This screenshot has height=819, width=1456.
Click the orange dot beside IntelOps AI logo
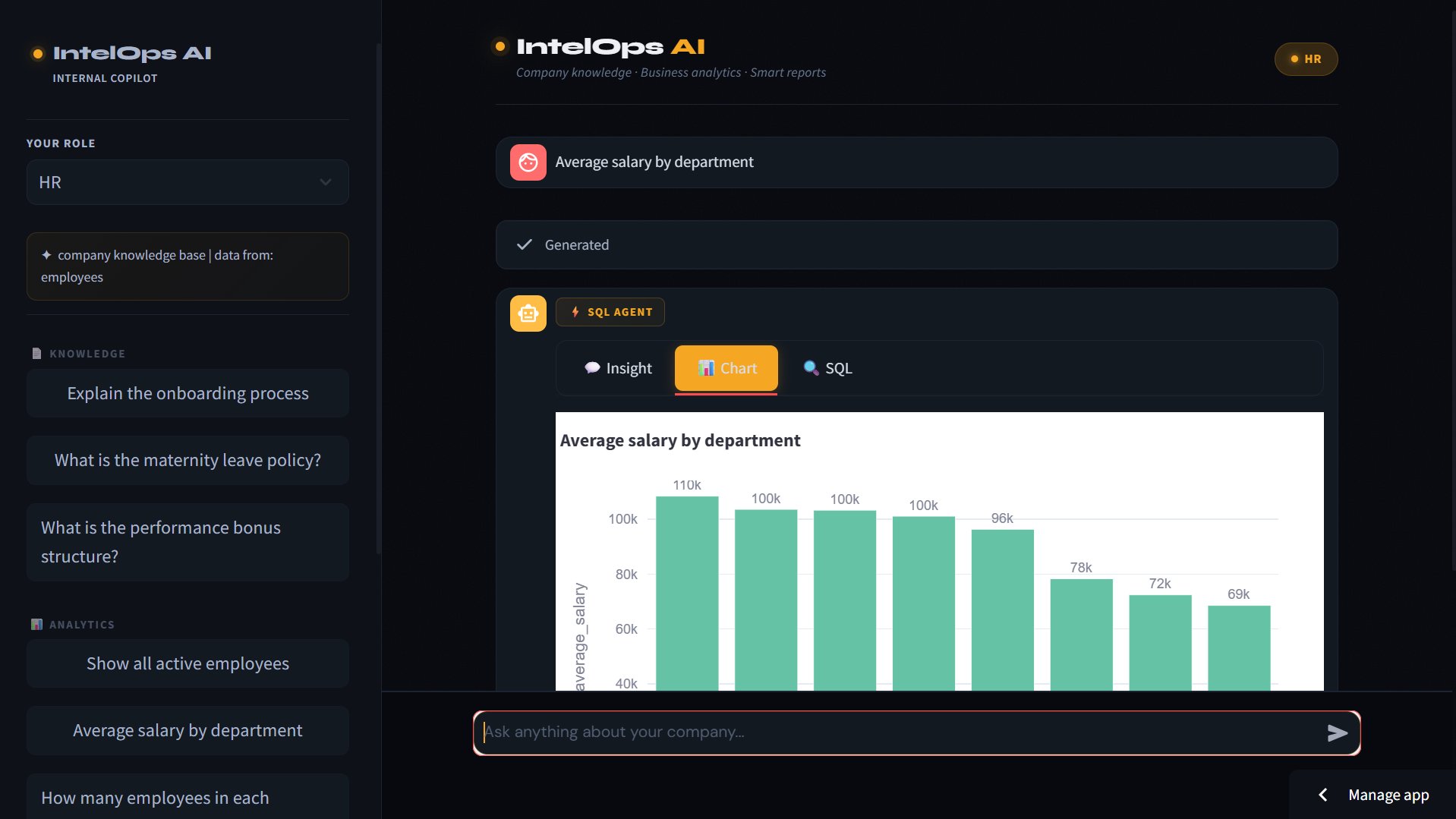click(36, 53)
